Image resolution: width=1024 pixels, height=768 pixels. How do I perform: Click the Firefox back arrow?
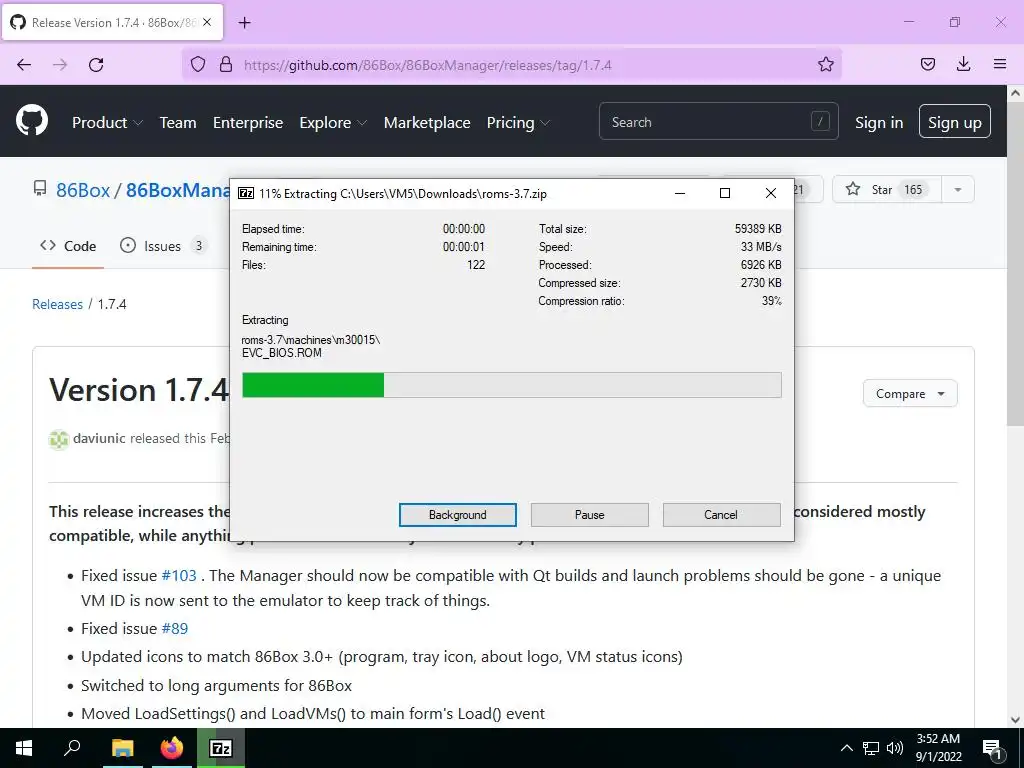pos(24,65)
